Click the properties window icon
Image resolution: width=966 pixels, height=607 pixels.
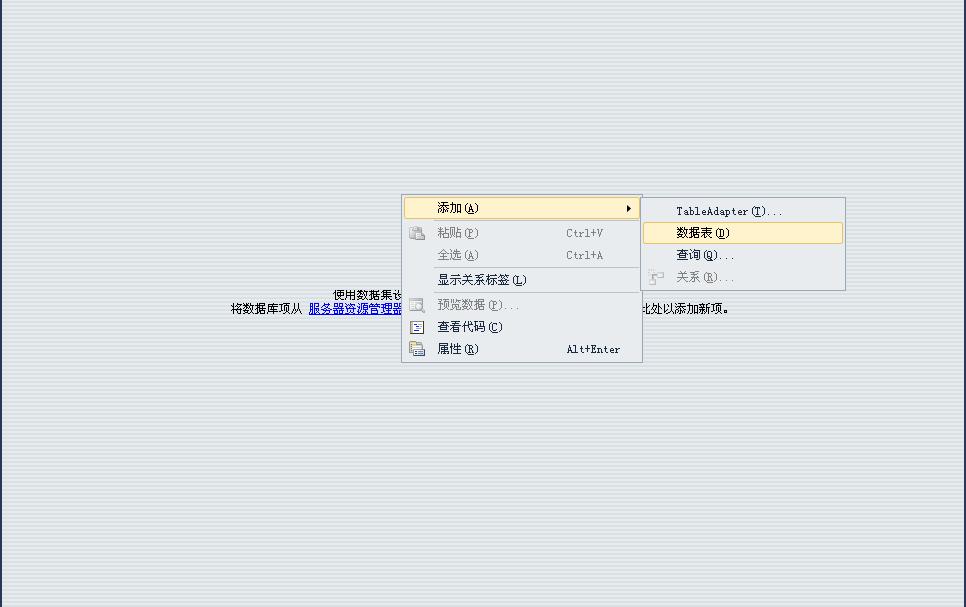[417, 349]
